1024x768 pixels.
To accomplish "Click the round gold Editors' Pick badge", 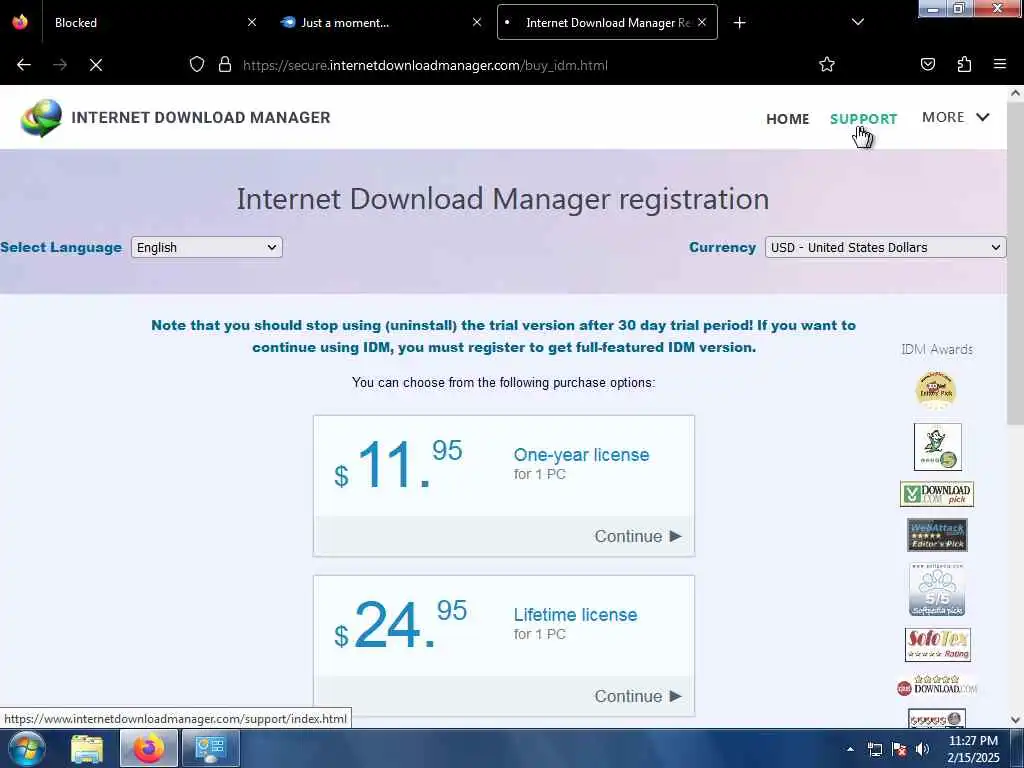I will tap(936, 391).
